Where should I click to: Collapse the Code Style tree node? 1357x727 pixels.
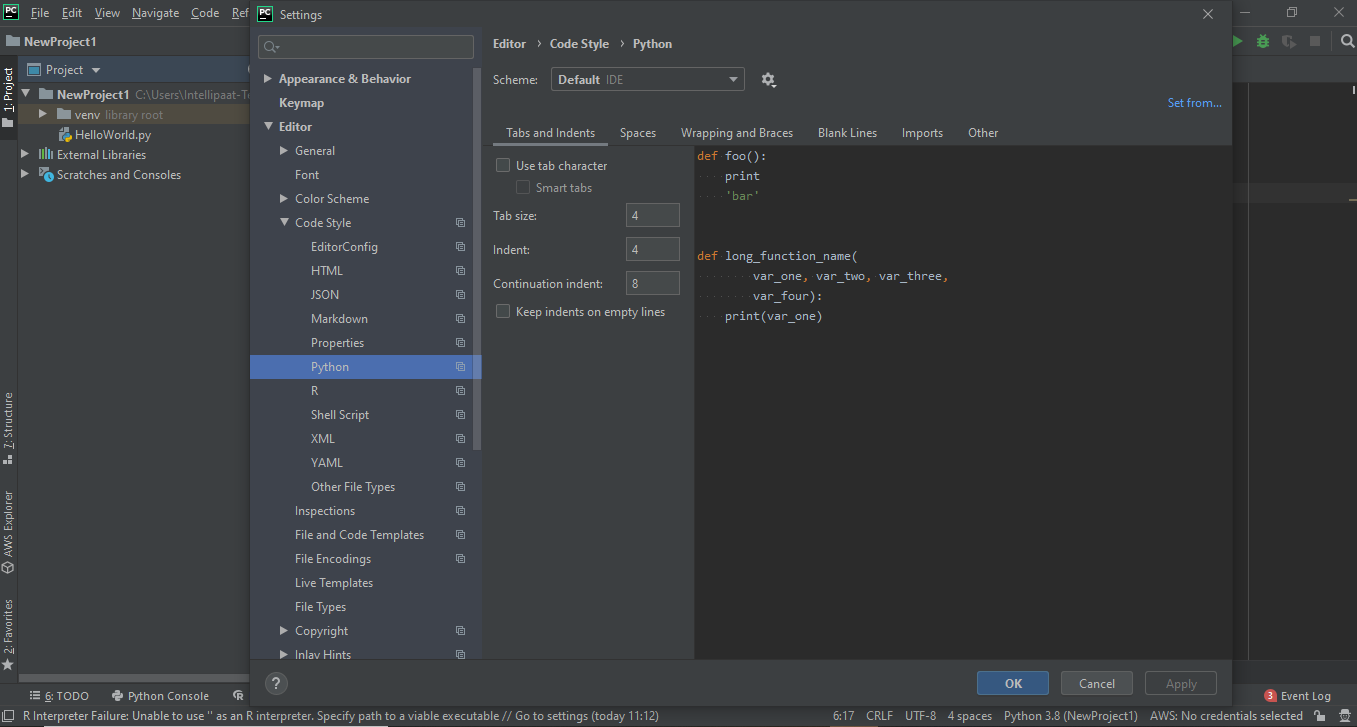click(x=284, y=222)
